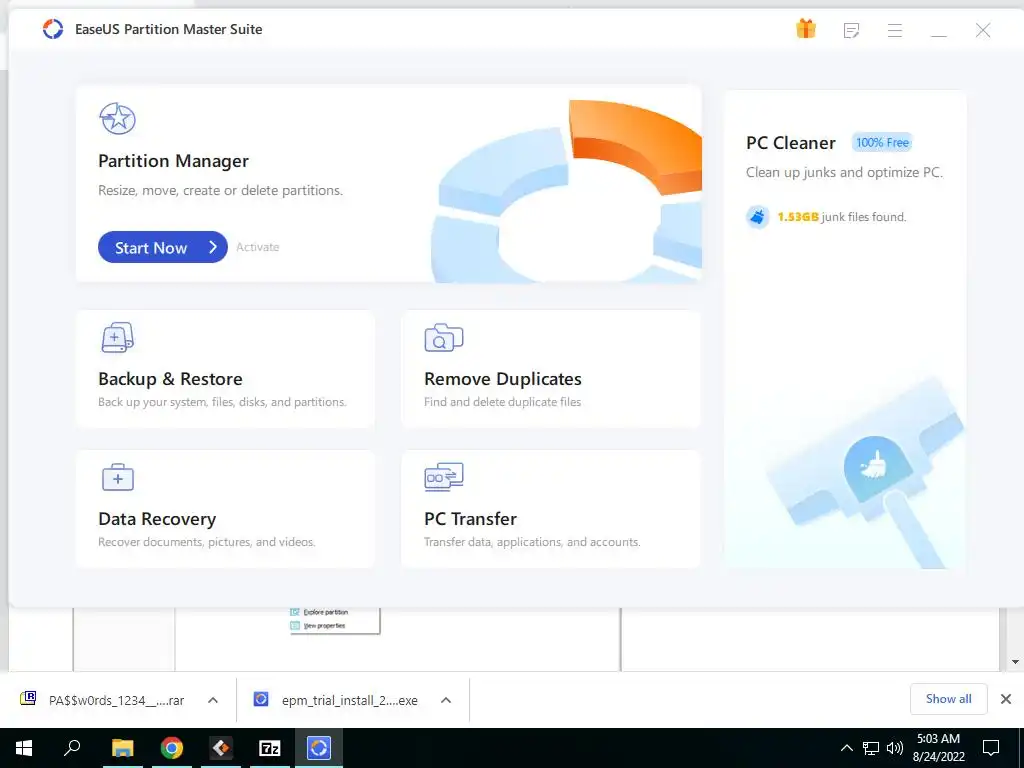Click the Partition Manager star disk icon

click(x=118, y=118)
